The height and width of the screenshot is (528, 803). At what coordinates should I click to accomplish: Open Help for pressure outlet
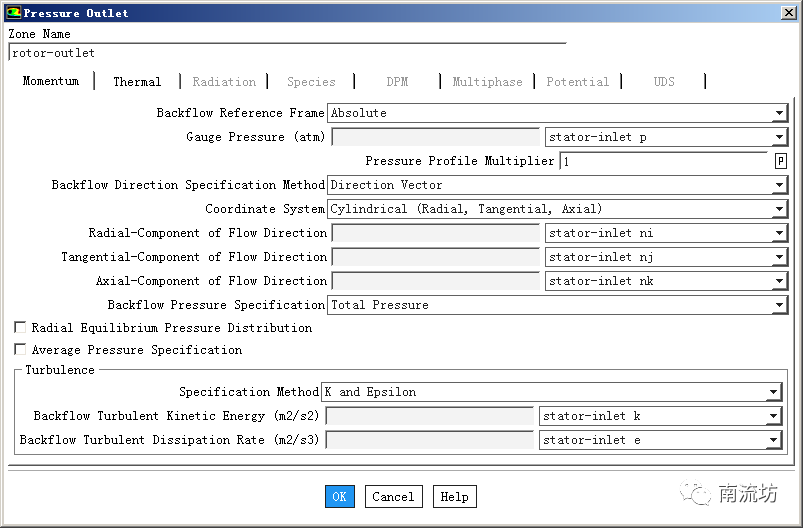coord(454,497)
